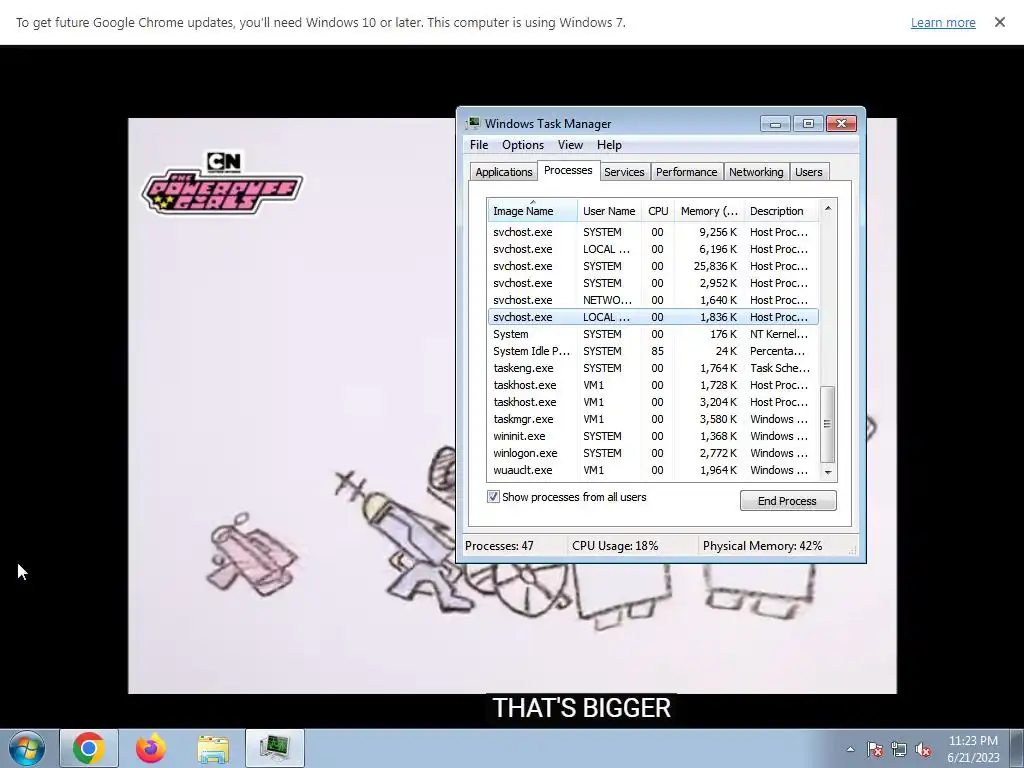Screen dimensions: 1024x768
Task: Select the svchost.exe row using 6,196 K
Action: [x=652, y=249]
